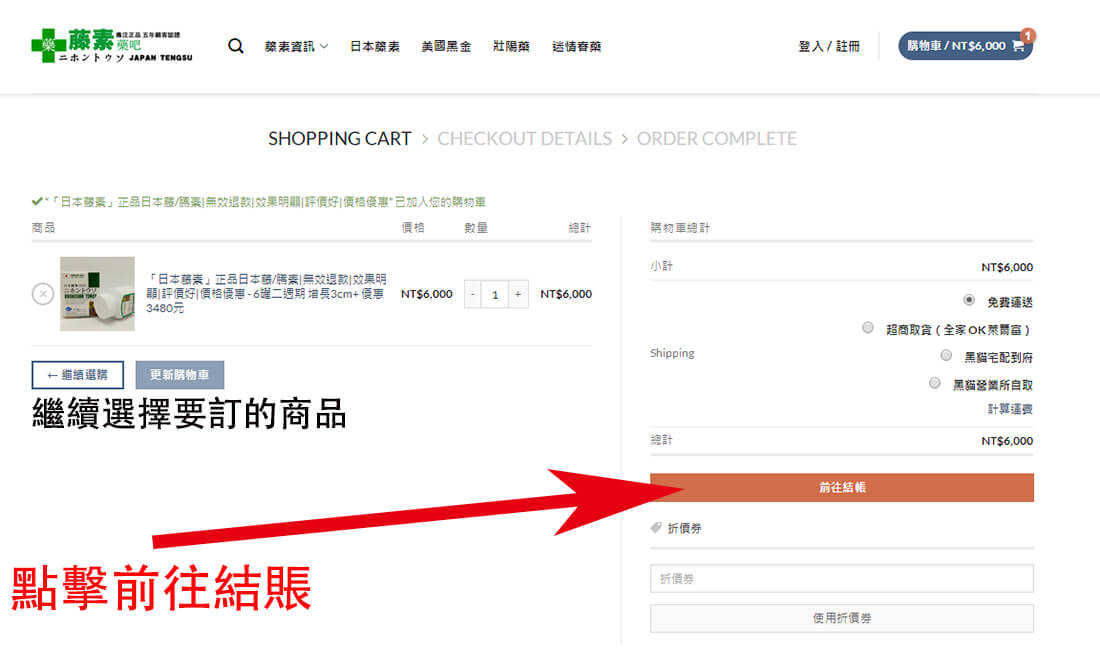Go to SHOPPING CART breadcrumb step

pyautogui.click(x=340, y=139)
